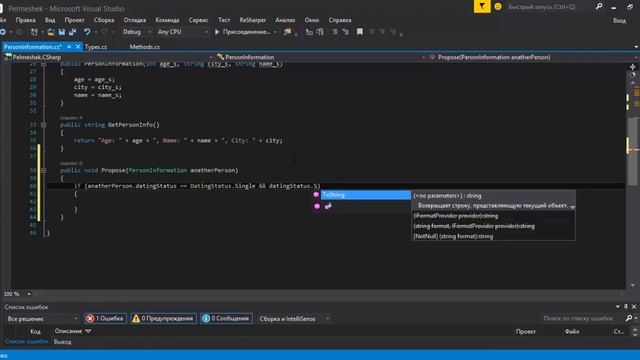
Task: Open the Debug configuration dropdown
Action: (137, 32)
